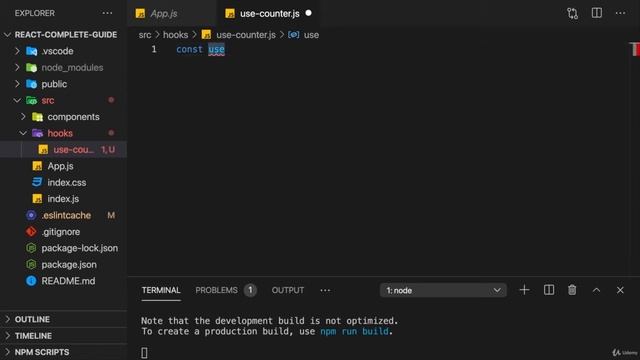Click the problems count badge 1
Viewport: 640px width, 360px height.
pos(250,290)
